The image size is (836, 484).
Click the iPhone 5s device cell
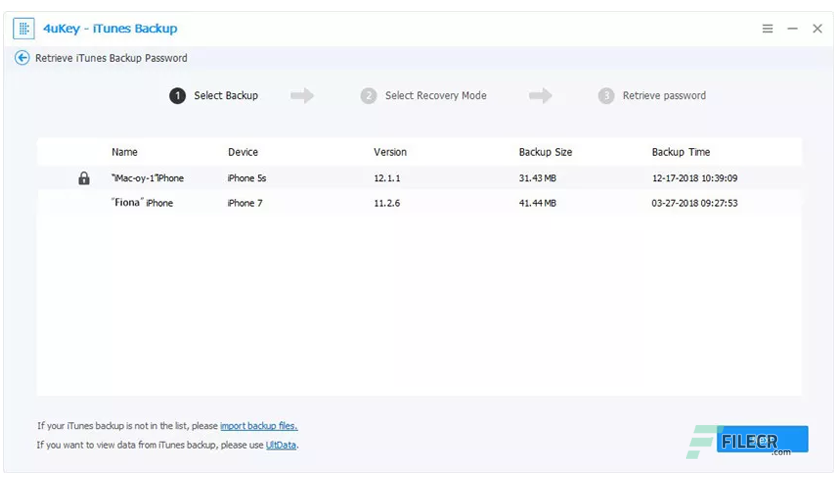tap(247, 178)
